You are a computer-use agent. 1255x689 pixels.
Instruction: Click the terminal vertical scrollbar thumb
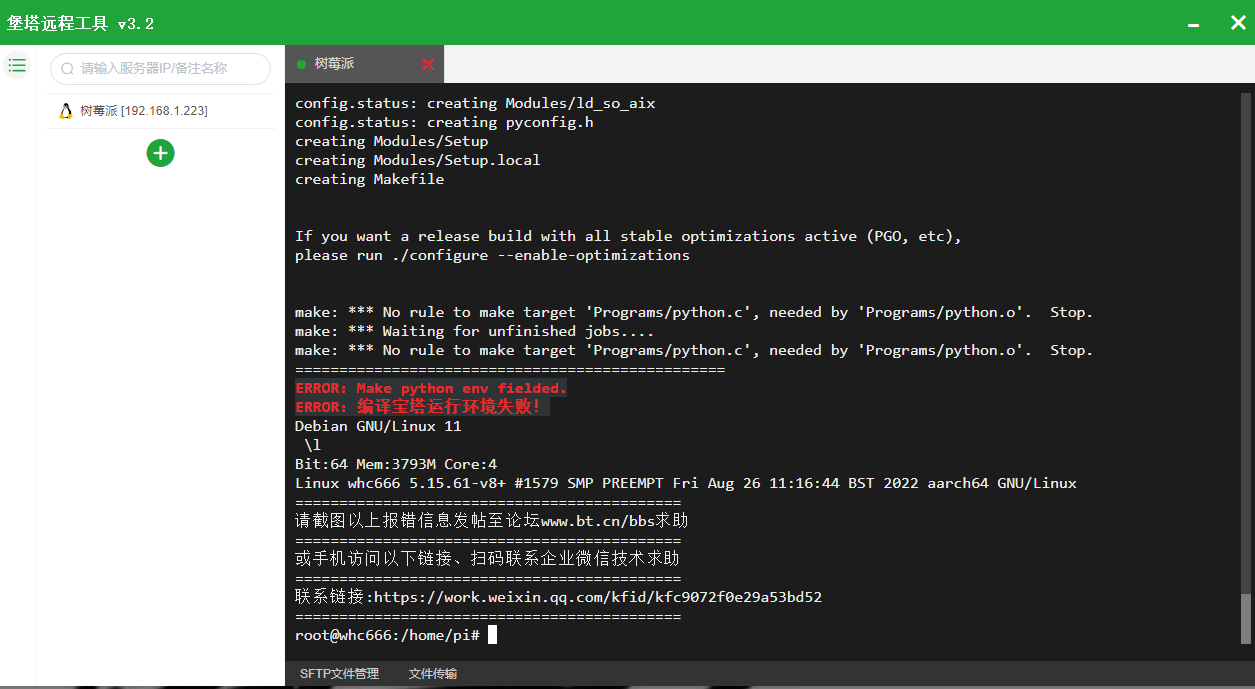click(1245, 618)
